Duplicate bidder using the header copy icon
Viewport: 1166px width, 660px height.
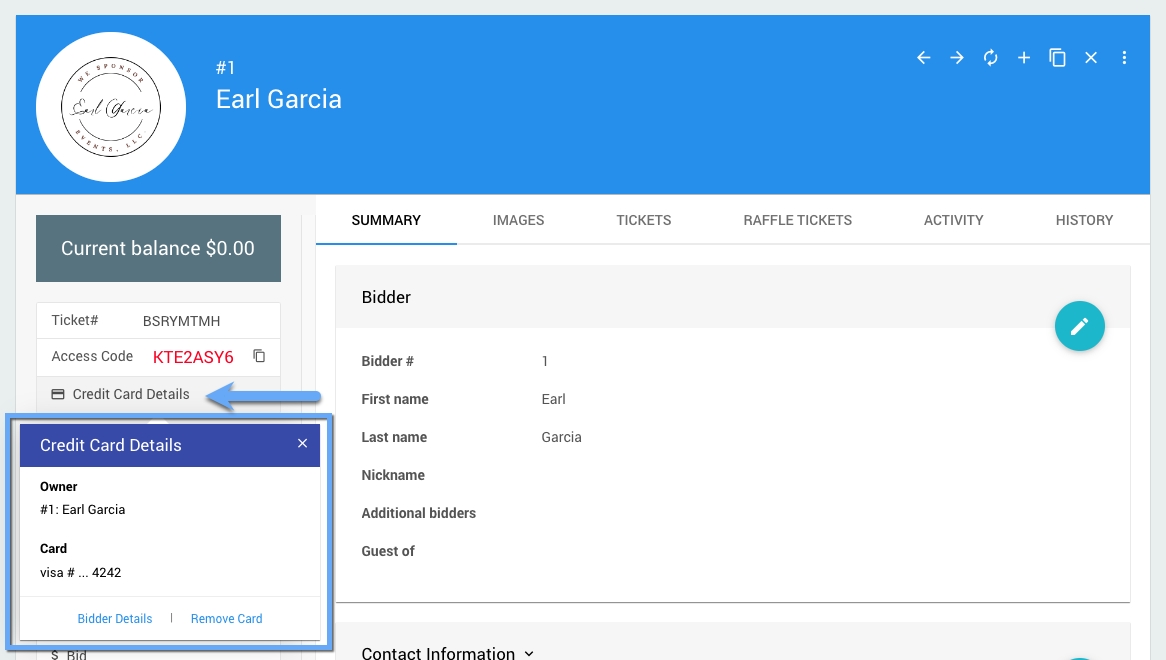[x=1057, y=58]
